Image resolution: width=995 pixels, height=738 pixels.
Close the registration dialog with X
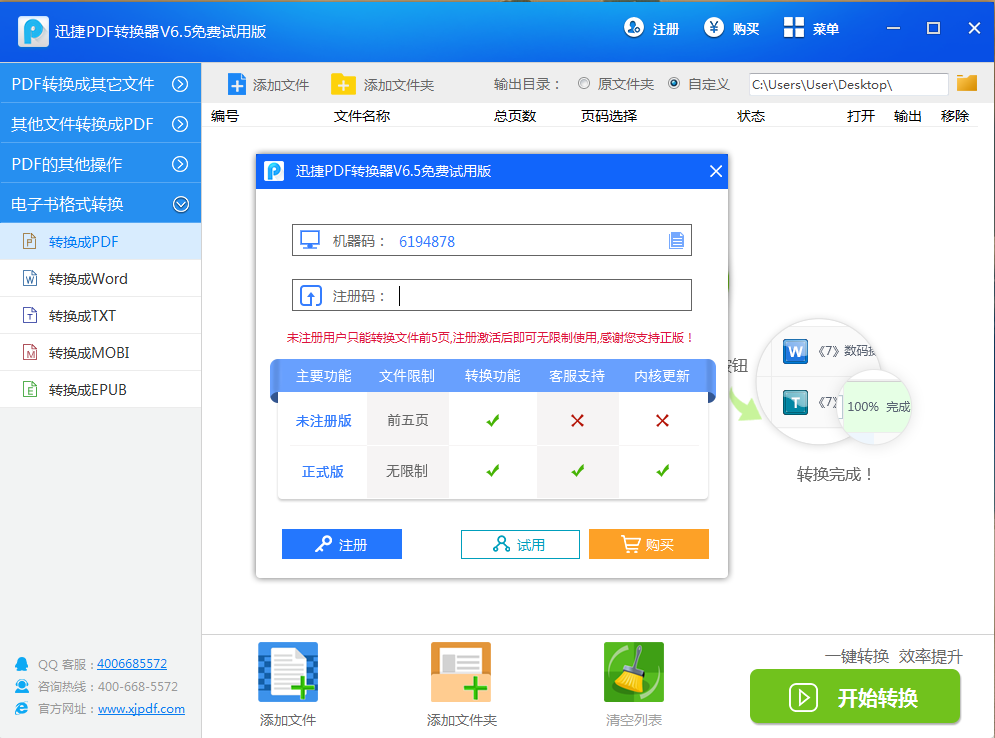point(716,171)
